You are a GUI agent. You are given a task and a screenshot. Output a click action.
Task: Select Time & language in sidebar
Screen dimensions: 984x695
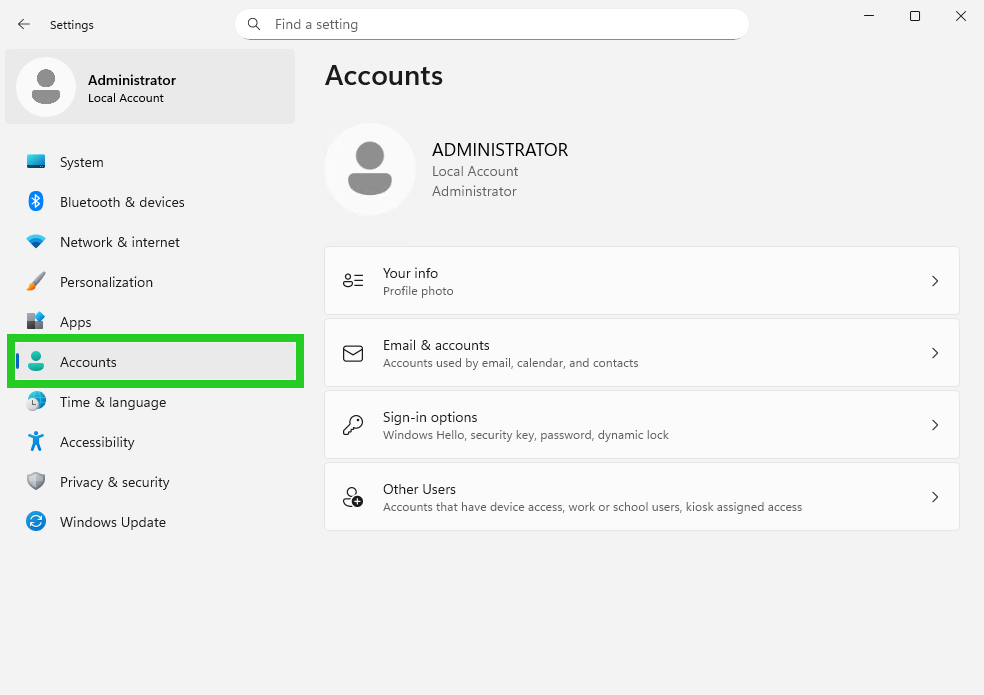pyautogui.click(x=112, y=402)
